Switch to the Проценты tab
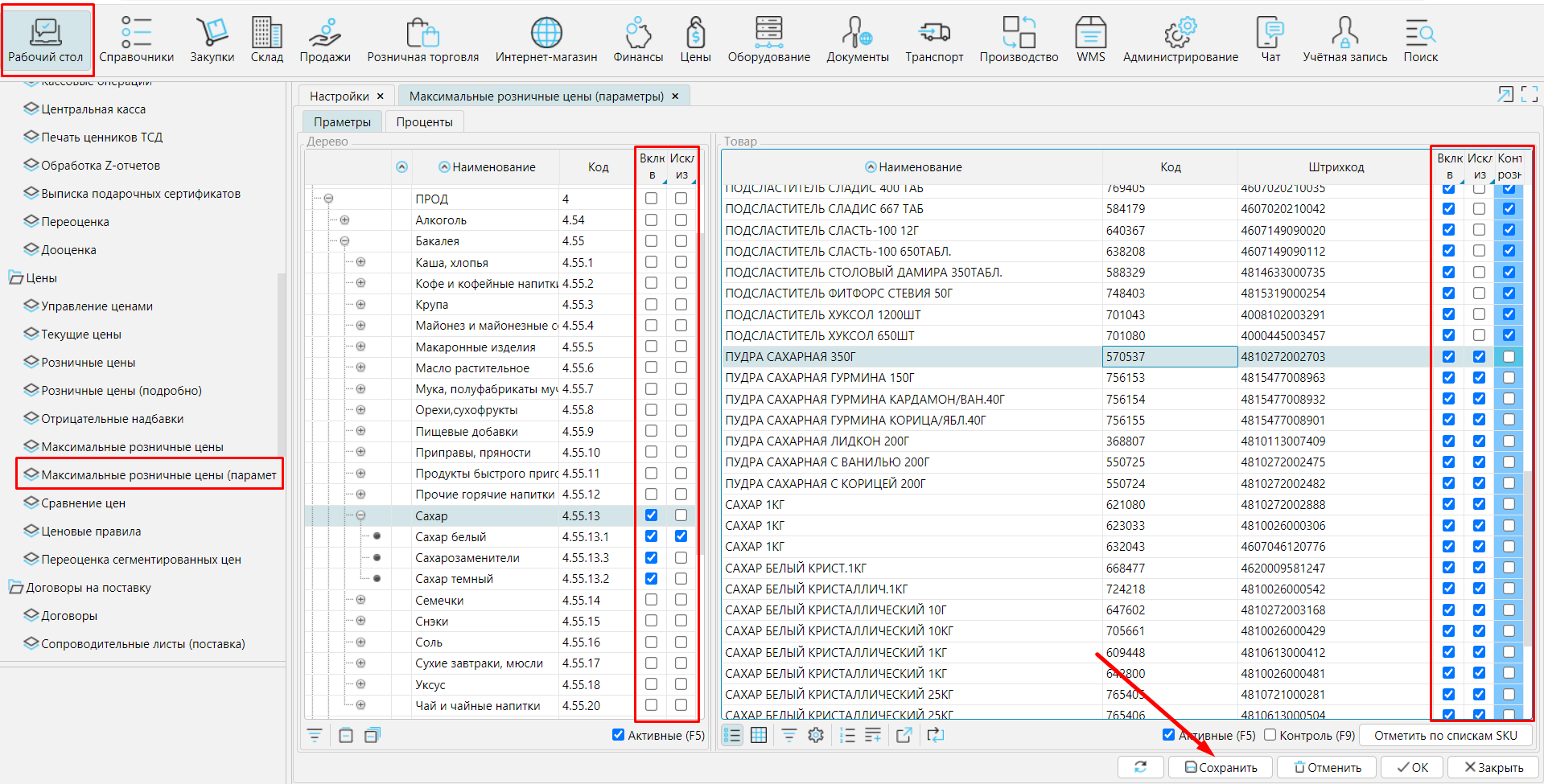 (x=424, y=122)
